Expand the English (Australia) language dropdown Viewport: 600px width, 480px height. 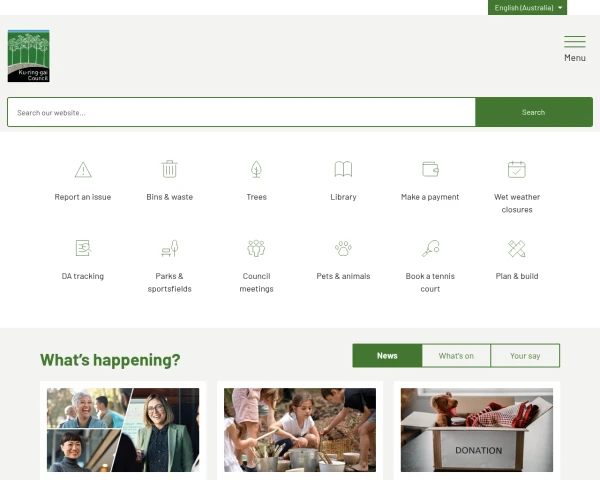click(x=527, y=8)
